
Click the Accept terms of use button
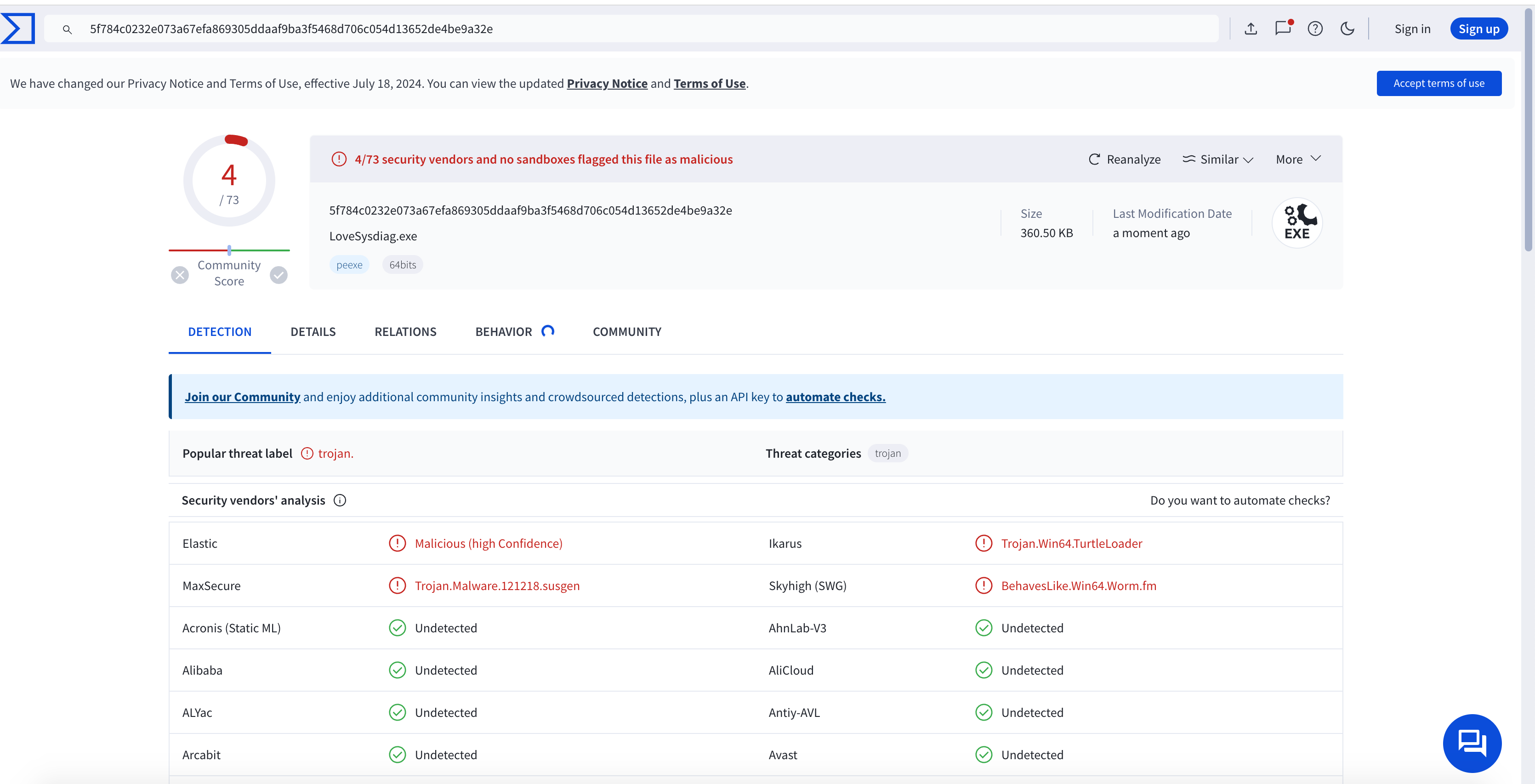click(1438, 83)
